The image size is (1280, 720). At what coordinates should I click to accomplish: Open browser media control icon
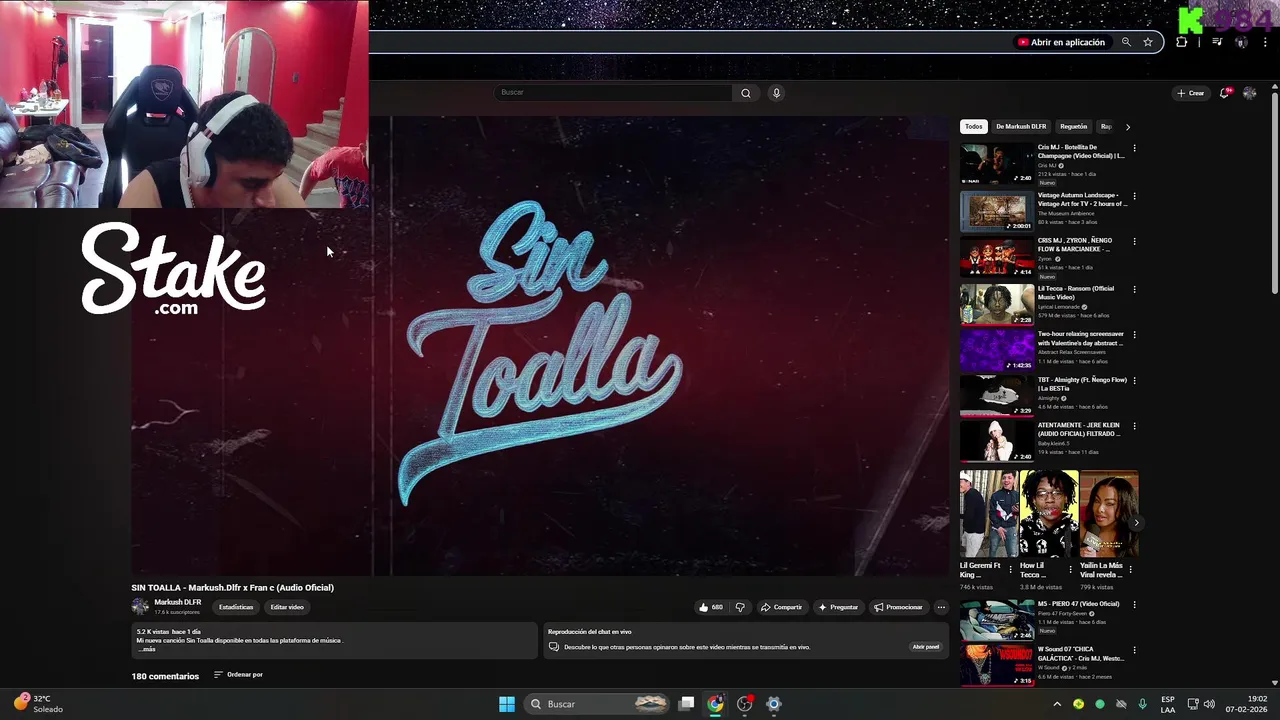click(1217, 42)
